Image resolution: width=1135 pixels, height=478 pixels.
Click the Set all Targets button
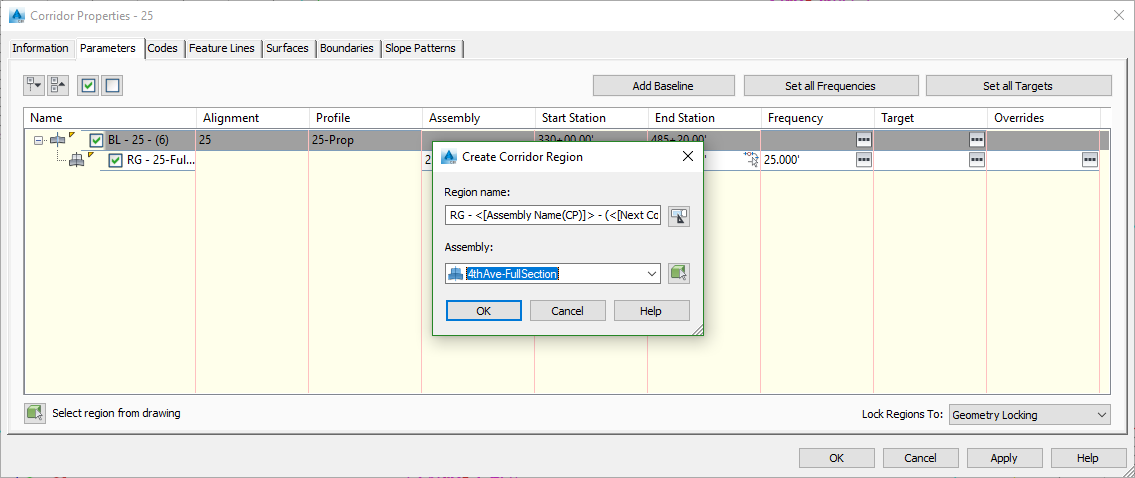pyautogui.click(x=1018, y=86)
